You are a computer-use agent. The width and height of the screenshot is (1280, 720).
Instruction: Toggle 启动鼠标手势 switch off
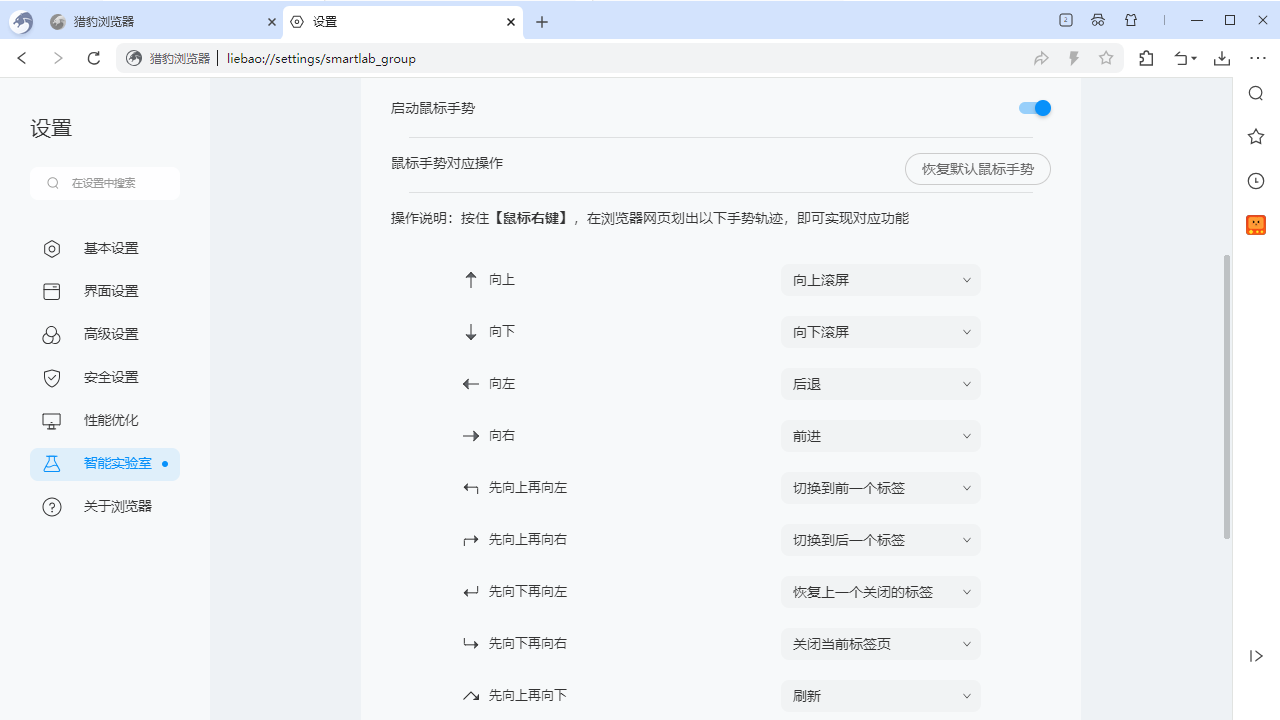pos(1034,108)
